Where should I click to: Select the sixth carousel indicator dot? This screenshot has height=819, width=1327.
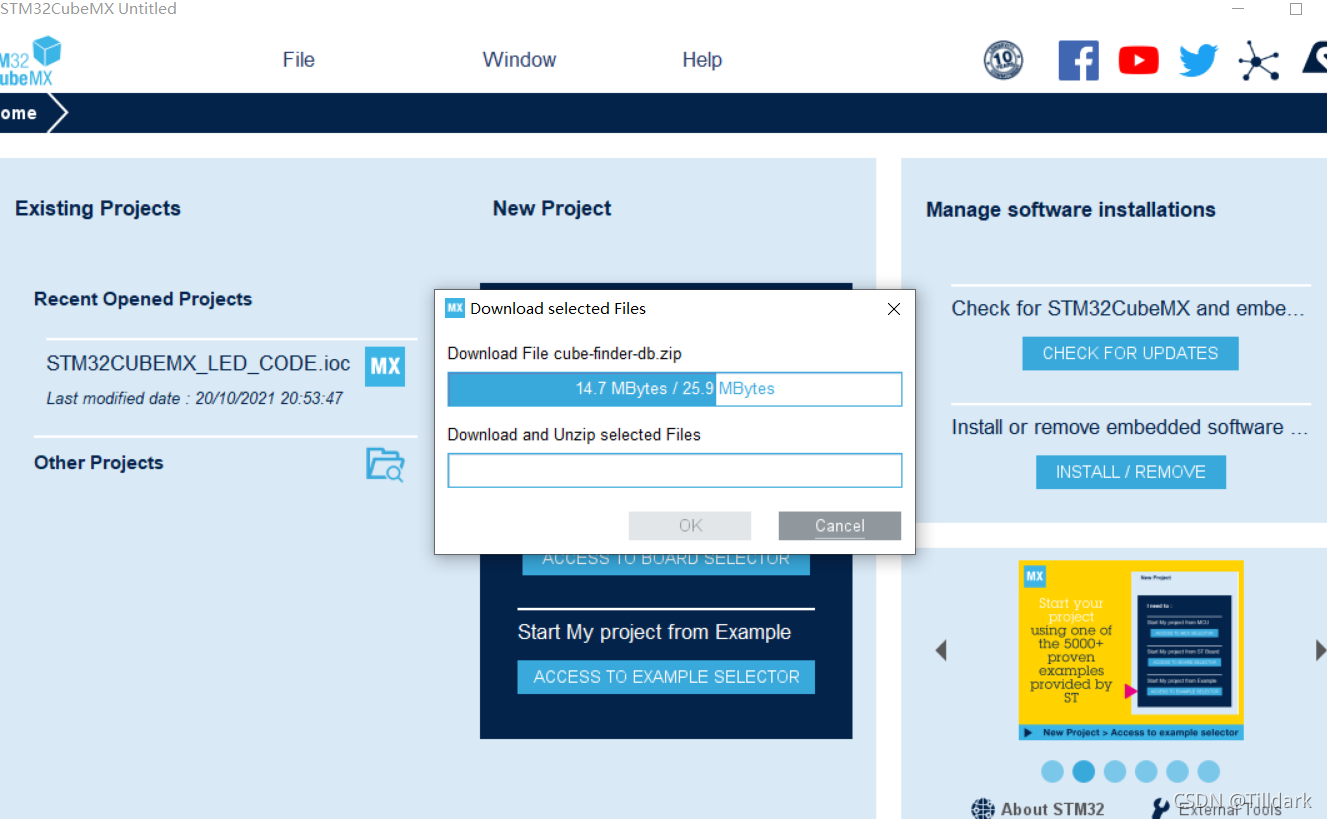pos(1208,771)
